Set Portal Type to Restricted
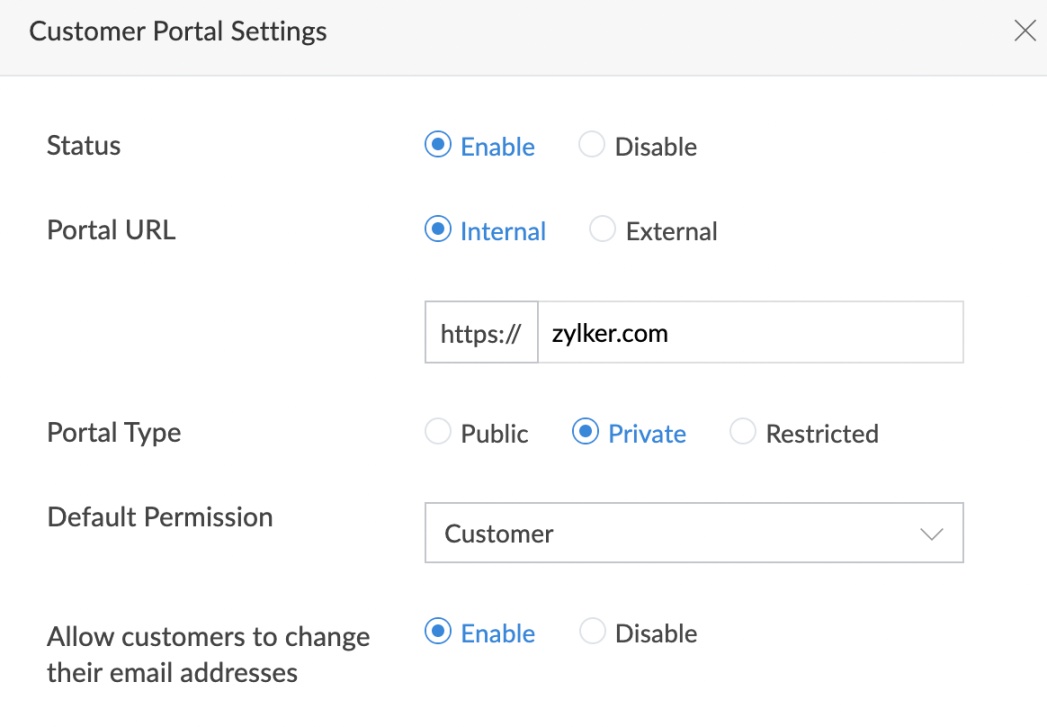1047x727 pixels. (742, 433)
